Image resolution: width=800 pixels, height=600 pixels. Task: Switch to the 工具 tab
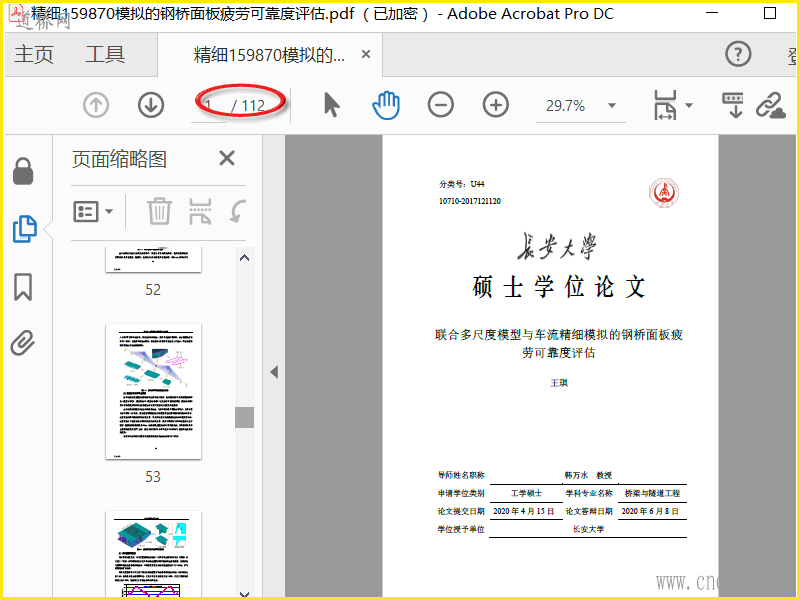[x=105, y=54]
